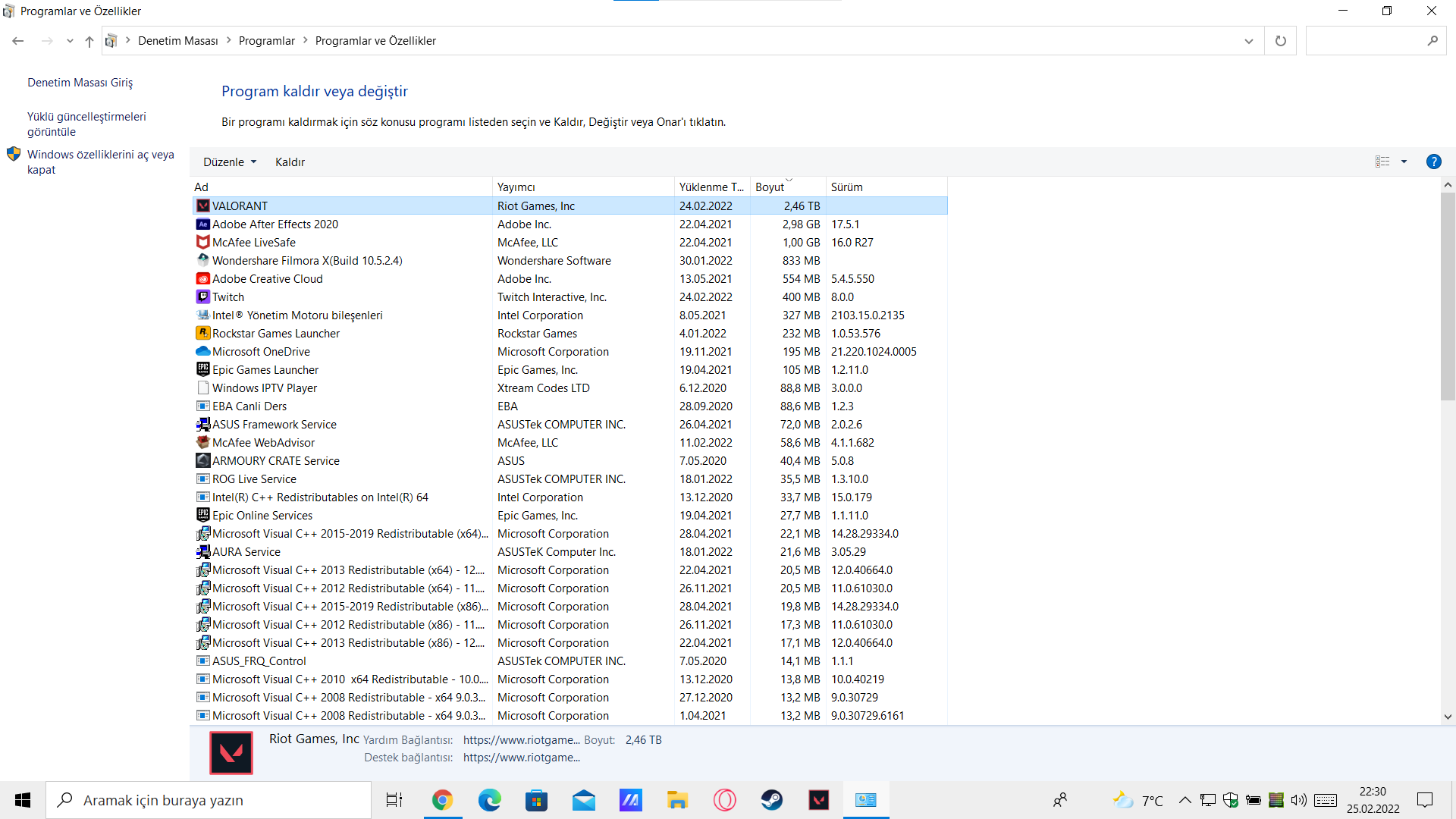This screenshot has width=1456, height=819.
Task: Click the Adobe After Effects 2020 icon
Action: coord(202,224)
